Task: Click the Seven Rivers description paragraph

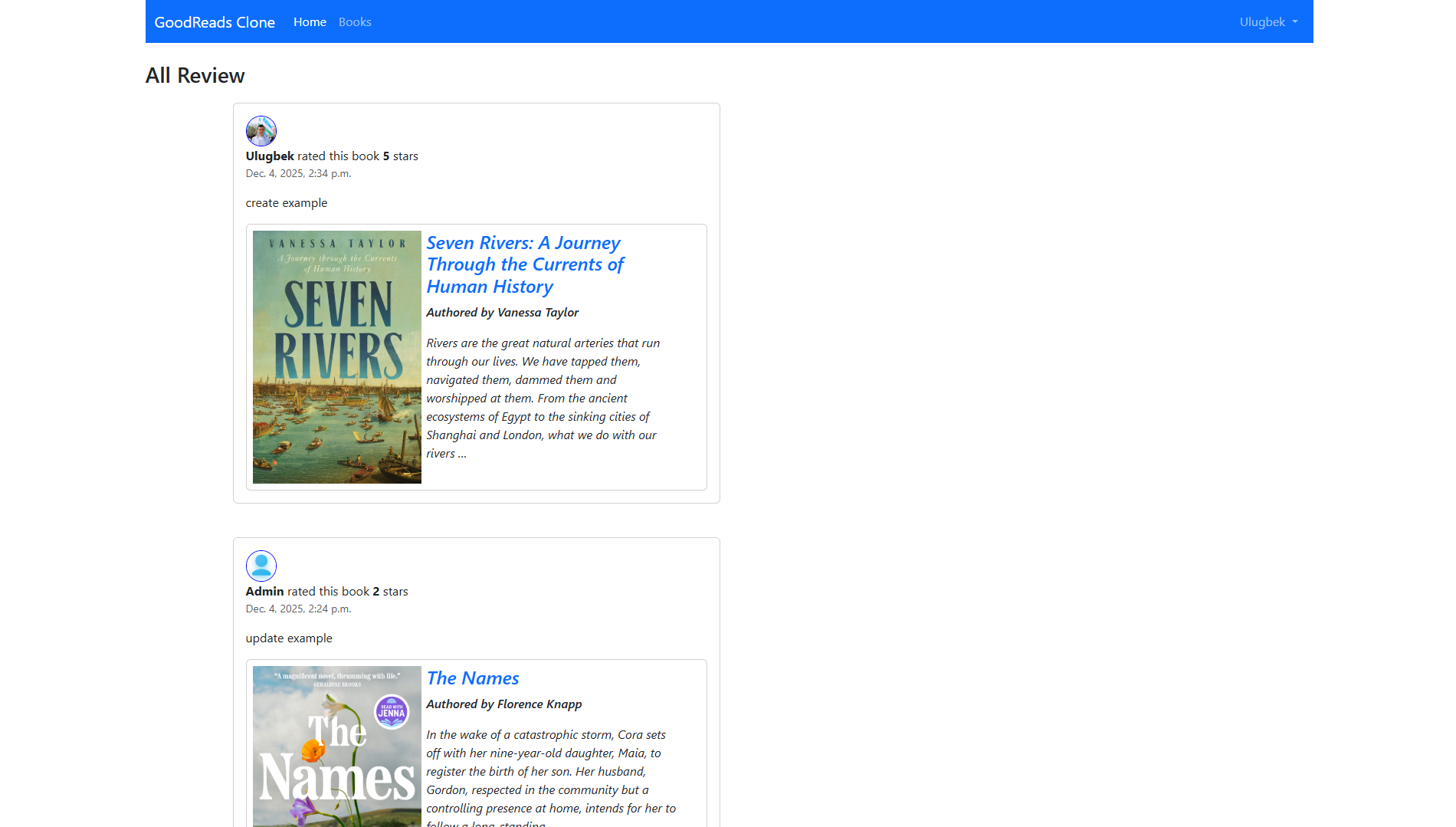Action: click(543, 399)
